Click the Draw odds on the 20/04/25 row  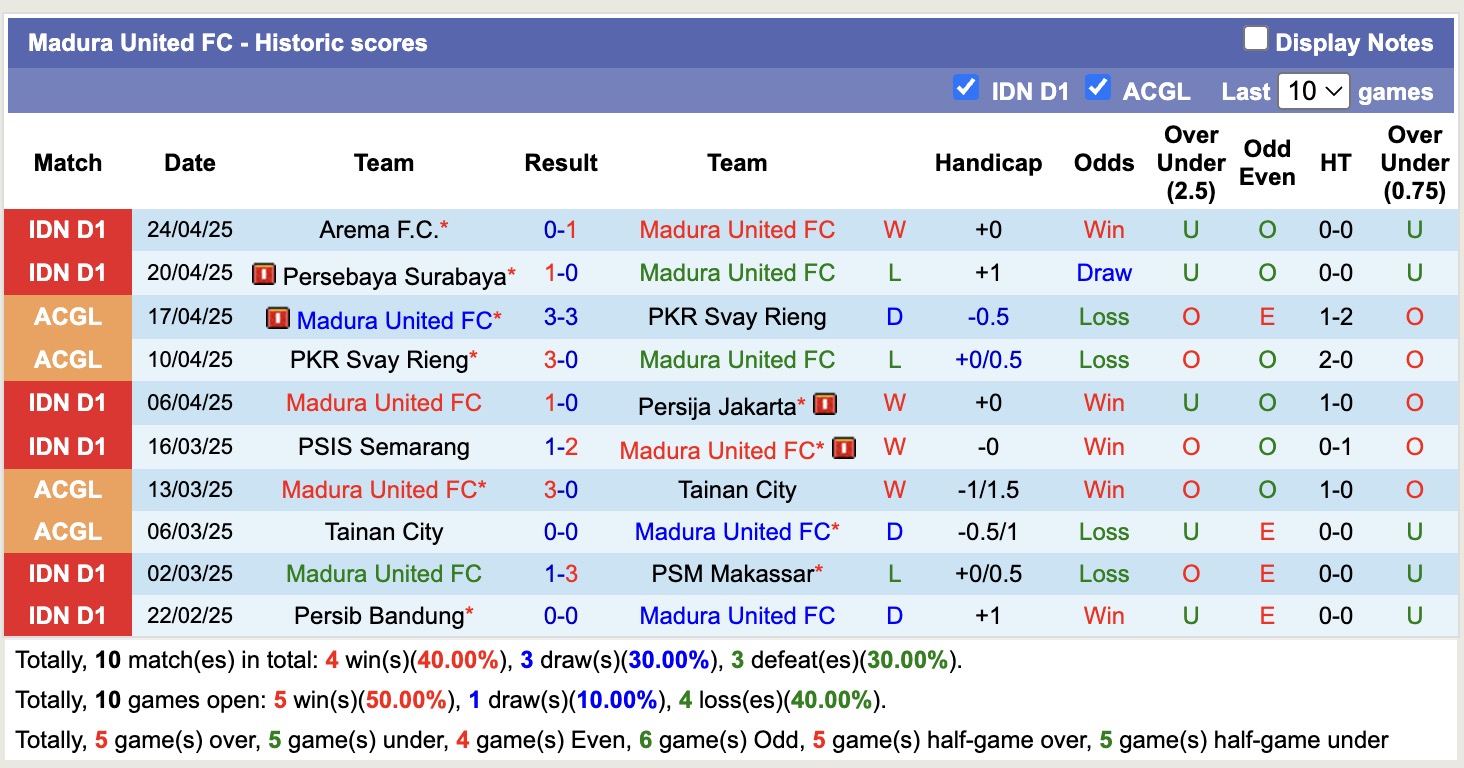click(x=1103, y=272)
